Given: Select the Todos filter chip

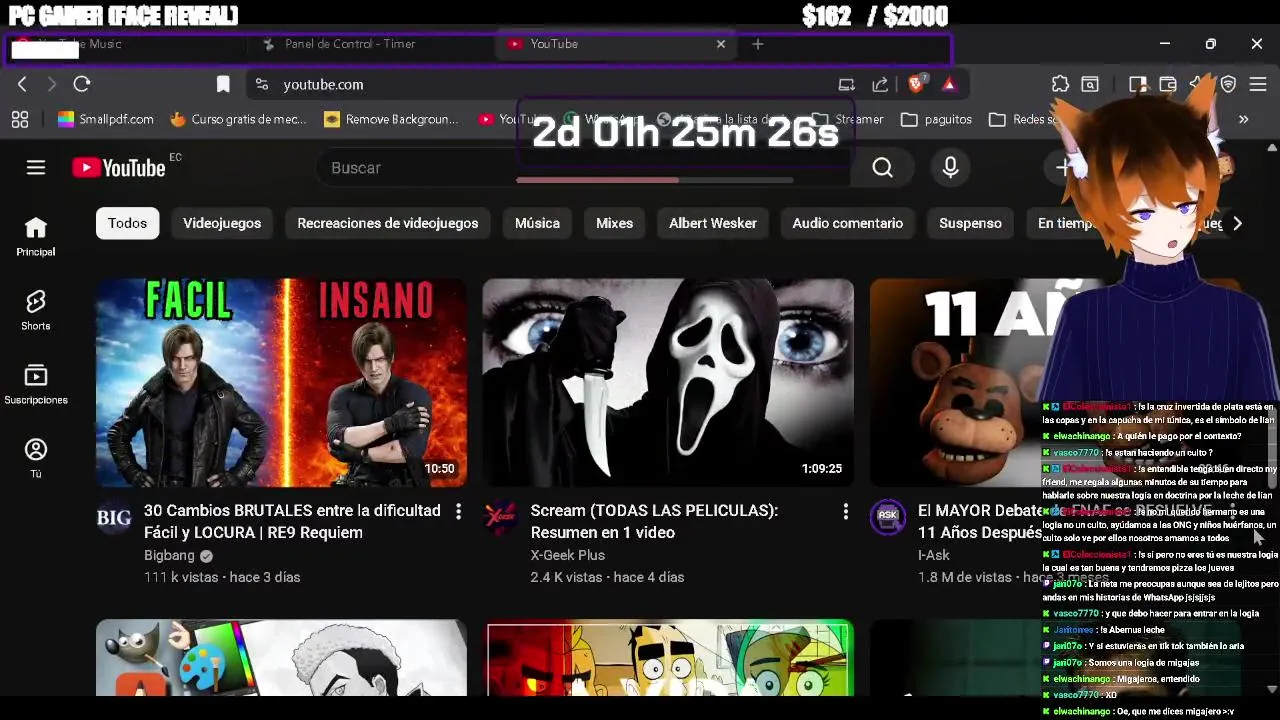Looking at the screenshot, I should point(127,223).
